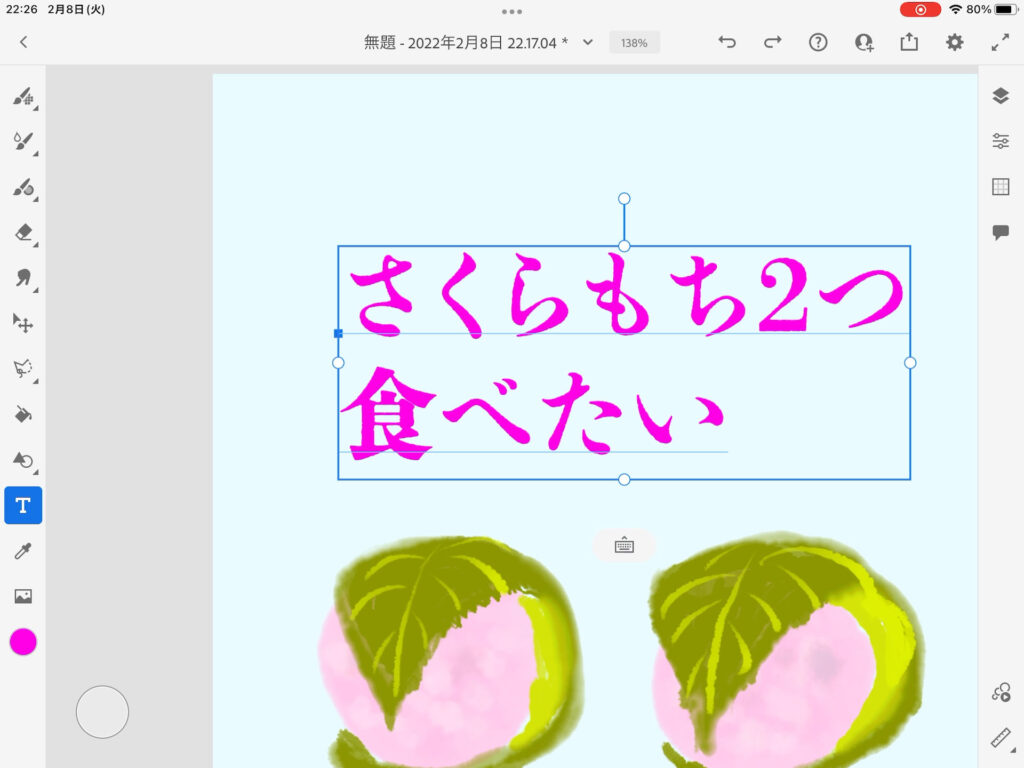The image size is (1024, 768).
Task: Select the Live Brushes tool
Action: [23, 142]
